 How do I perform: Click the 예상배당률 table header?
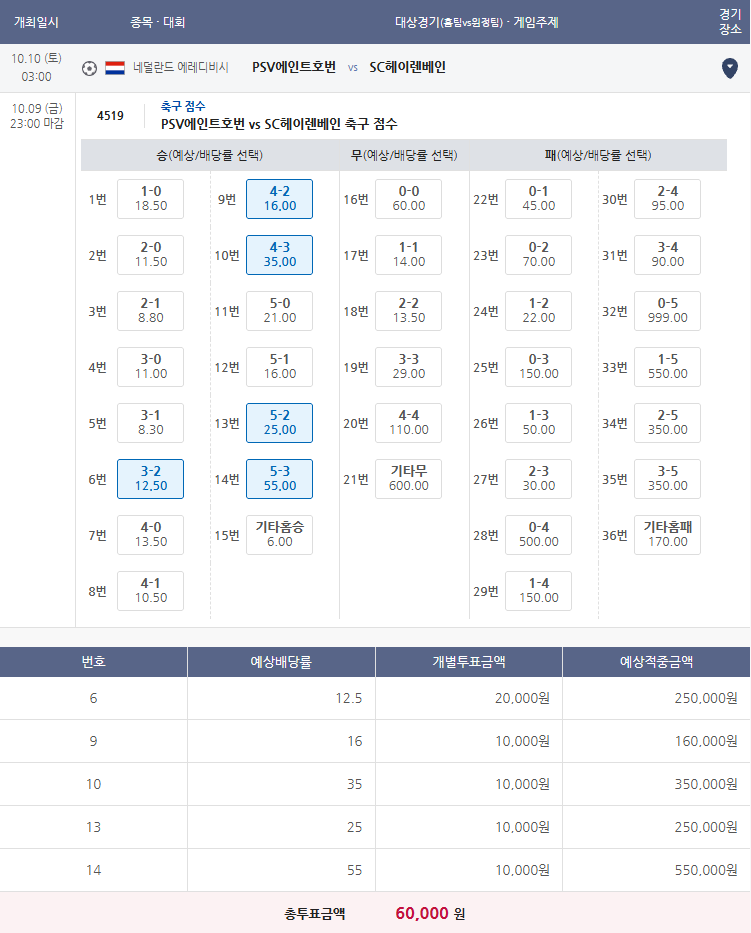point(281,662)
